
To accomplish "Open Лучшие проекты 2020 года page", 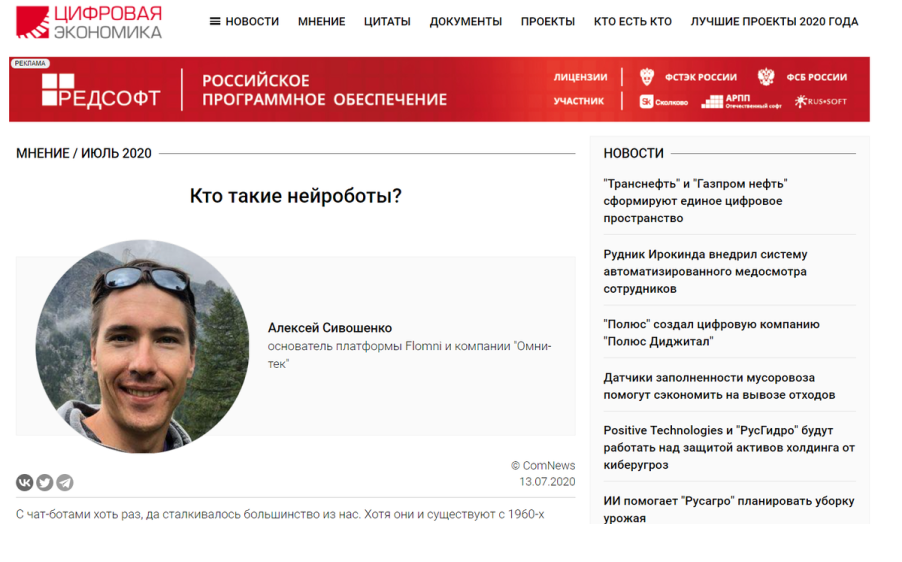I will coord(774,21).
